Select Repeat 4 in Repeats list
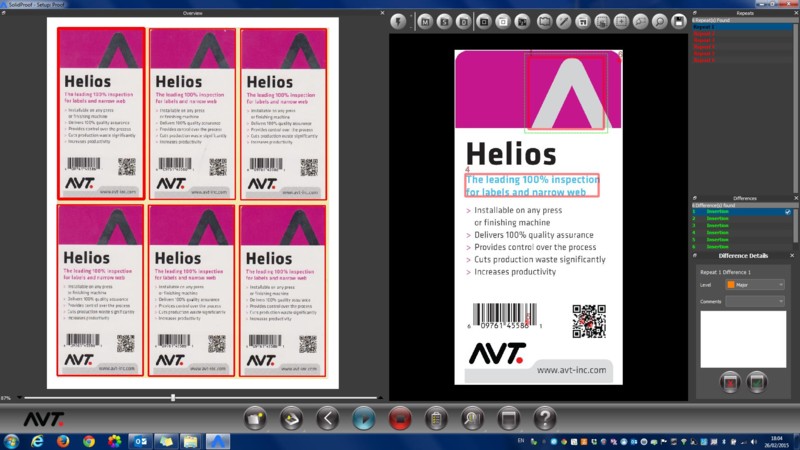Viewport: 800px width, 450px height. (742, 46)
